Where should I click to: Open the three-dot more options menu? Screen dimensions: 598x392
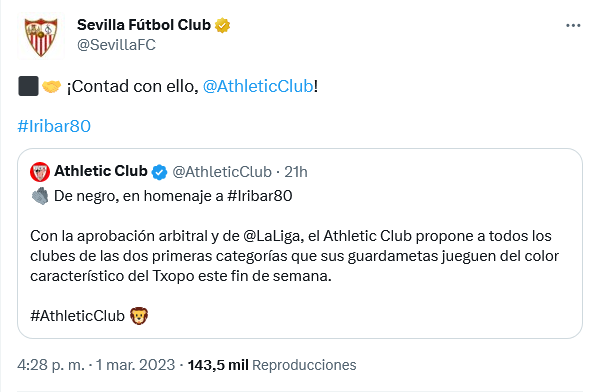(573, 26)
